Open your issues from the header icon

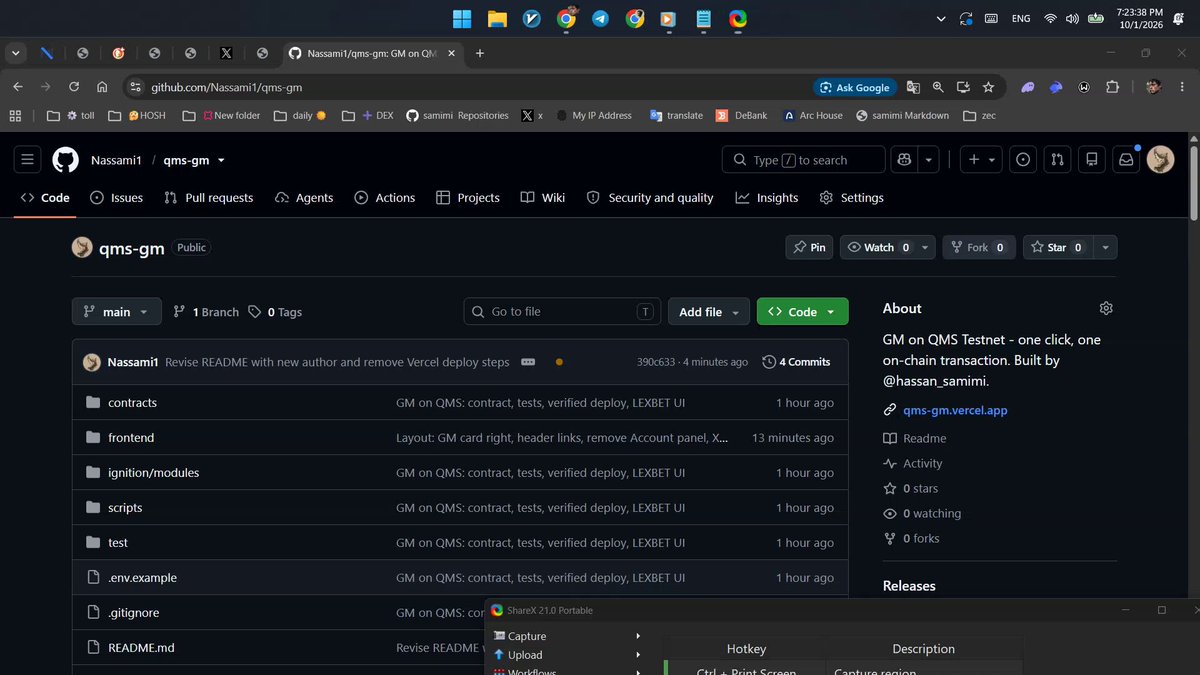[1023, 160]
